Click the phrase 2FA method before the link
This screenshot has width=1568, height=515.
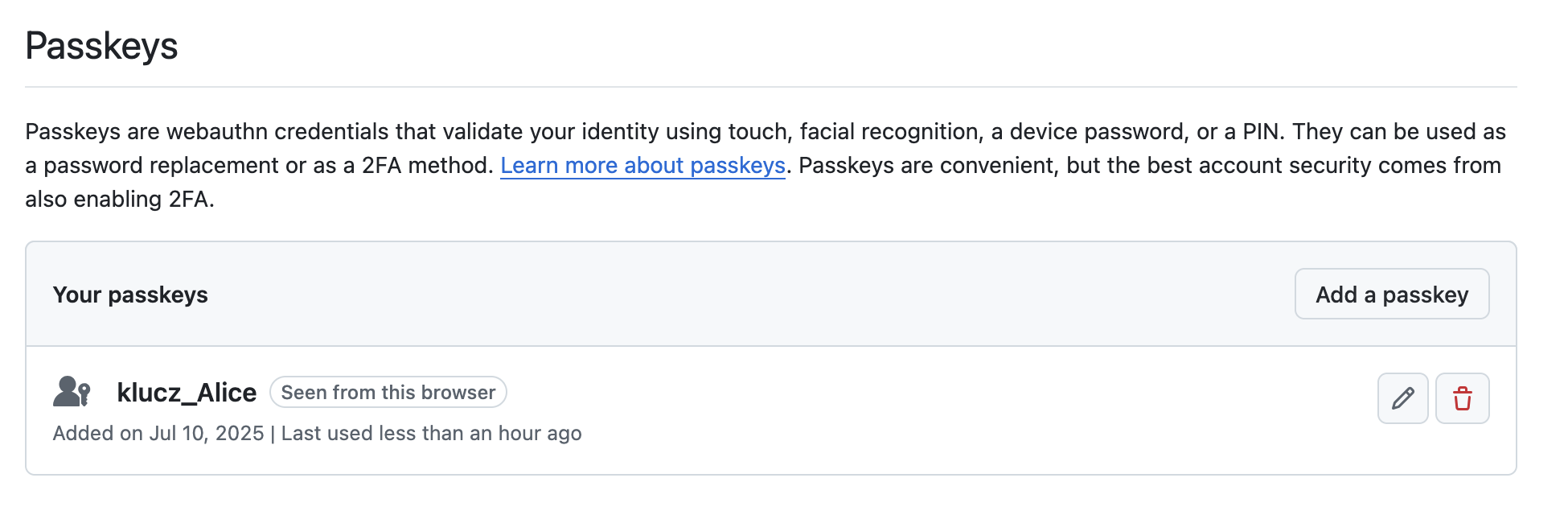(x=426, y=166)
